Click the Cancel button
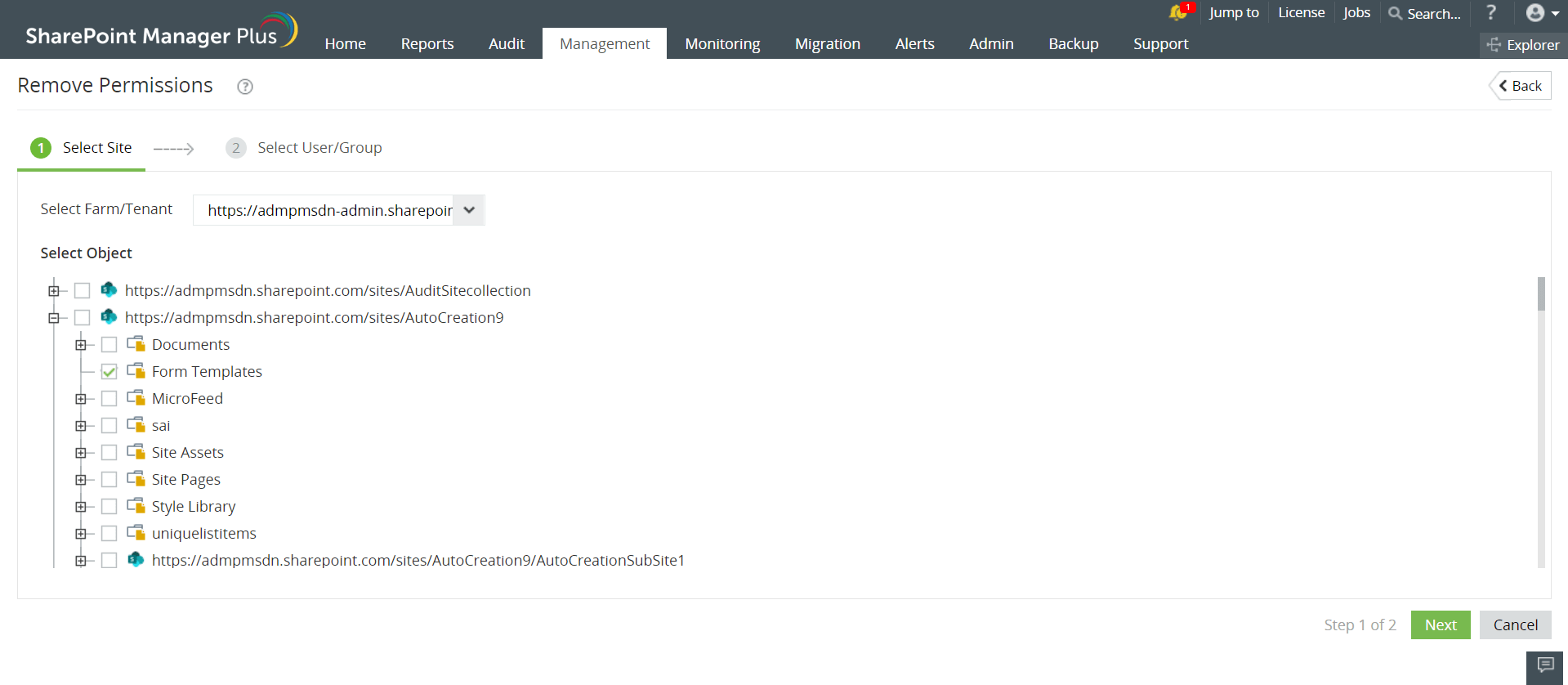This screenshot has width=1568, height=685. pyautogui.click(x=1516, y=625)
